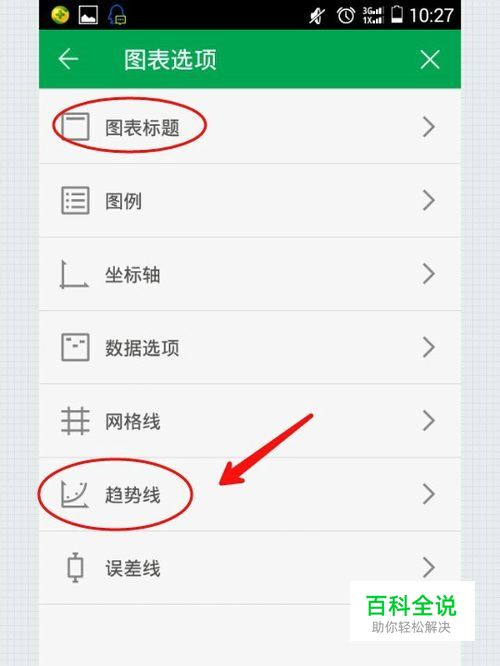This screenshot has width=500, height=666.
Task: Expand 坐标轴 using its right chevron
Action: pos(429,274)
